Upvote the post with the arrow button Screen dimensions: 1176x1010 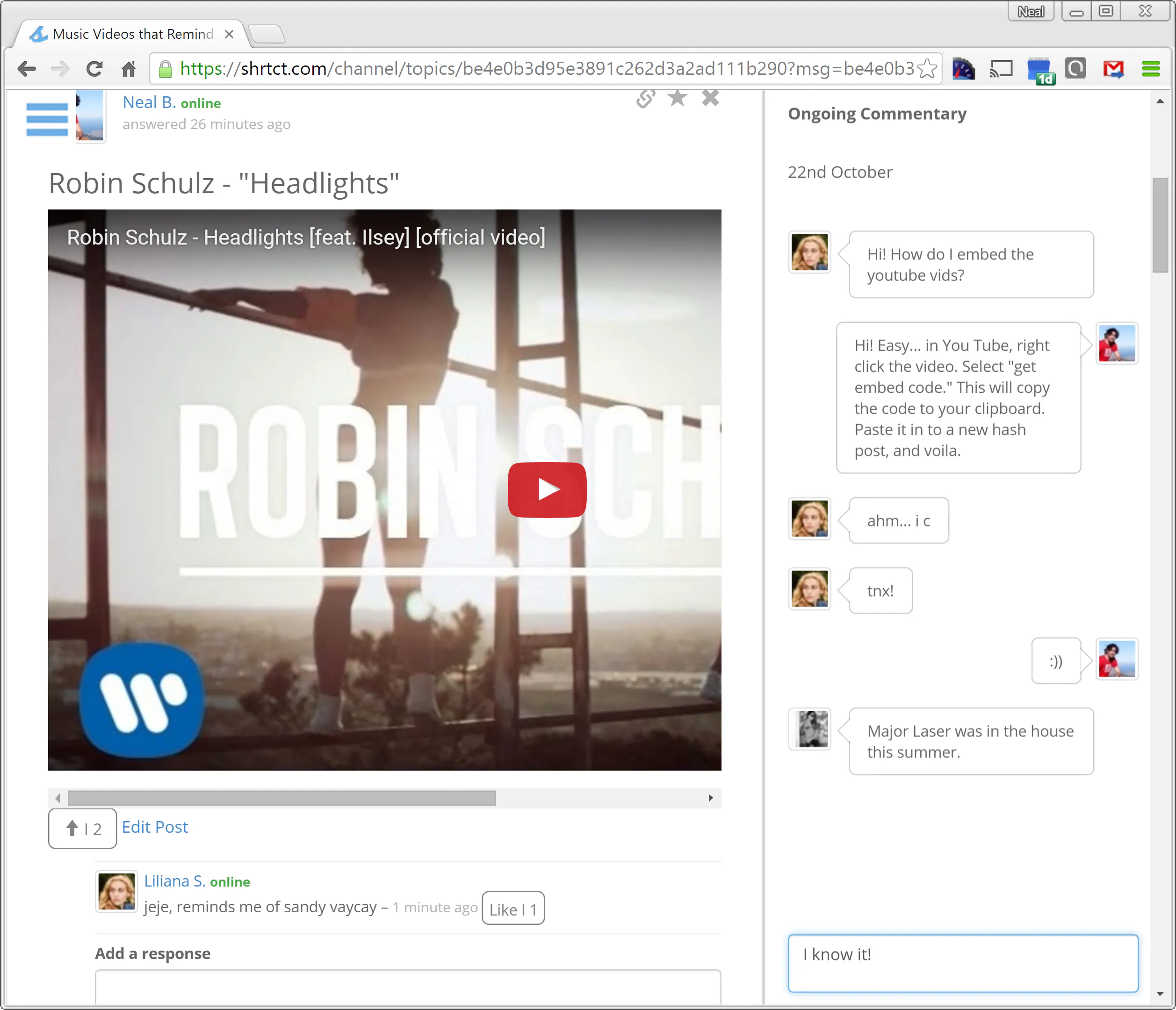pyautogui.click(x=82, y=829)
